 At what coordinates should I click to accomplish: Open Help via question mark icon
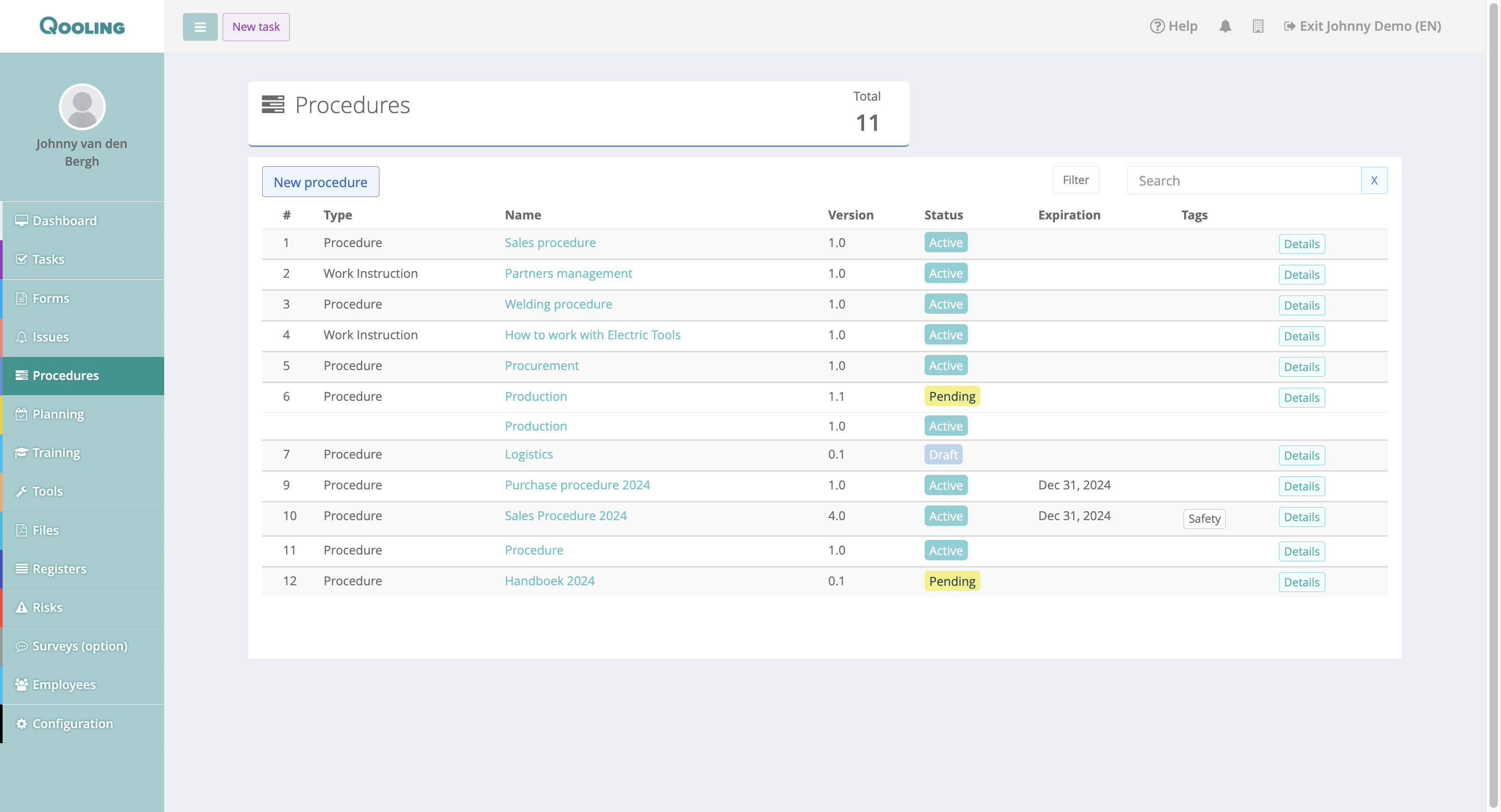click(1156, 26)
